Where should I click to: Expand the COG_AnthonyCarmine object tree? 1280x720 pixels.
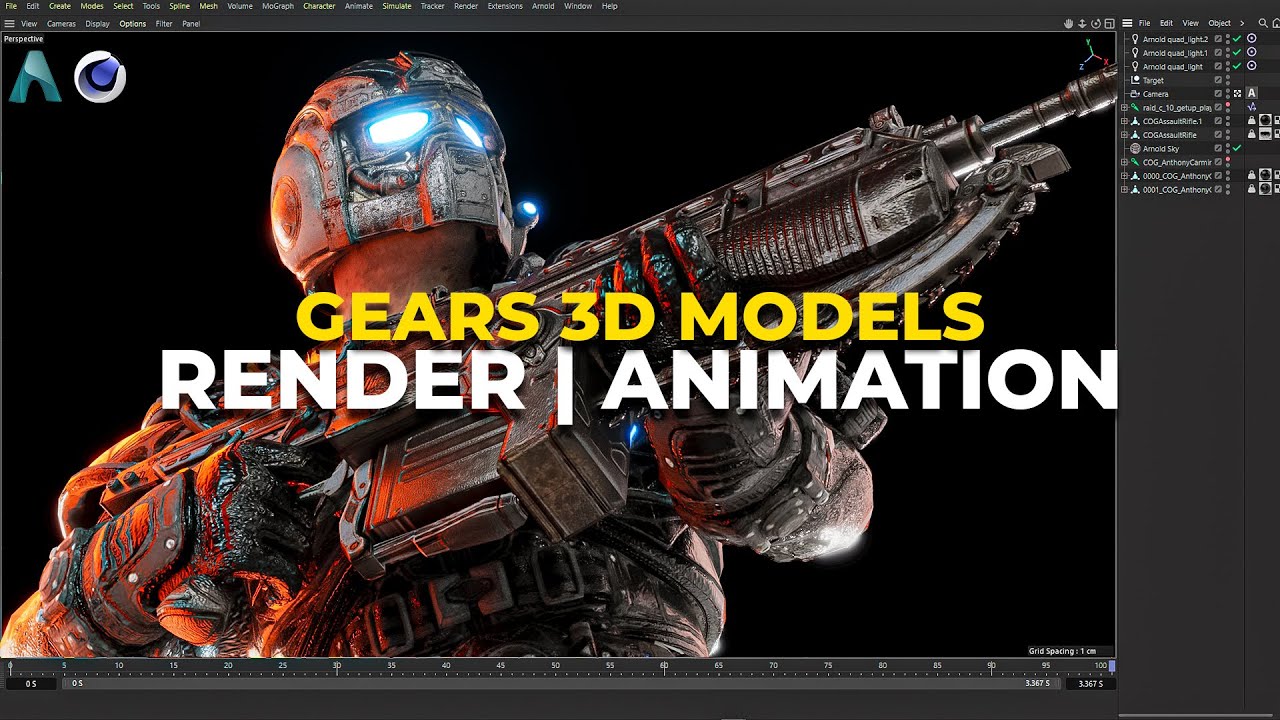click(x=1124, y=162)
